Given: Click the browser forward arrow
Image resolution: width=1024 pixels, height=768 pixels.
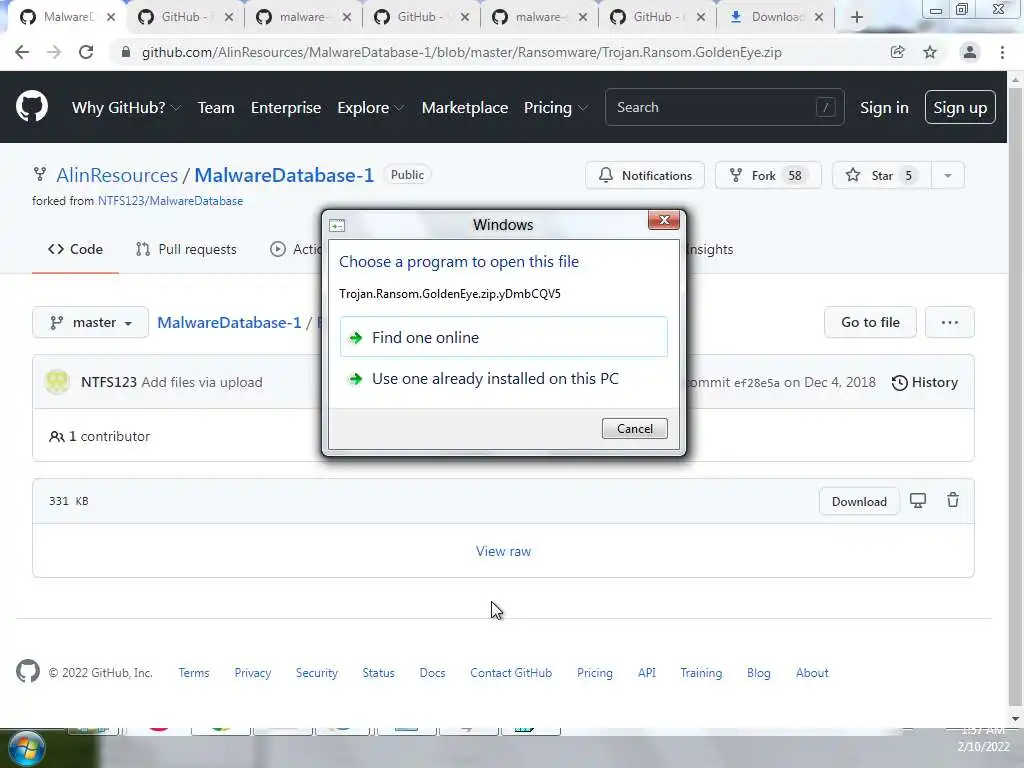Looking at the screenshot, I should tap(54, 52).
